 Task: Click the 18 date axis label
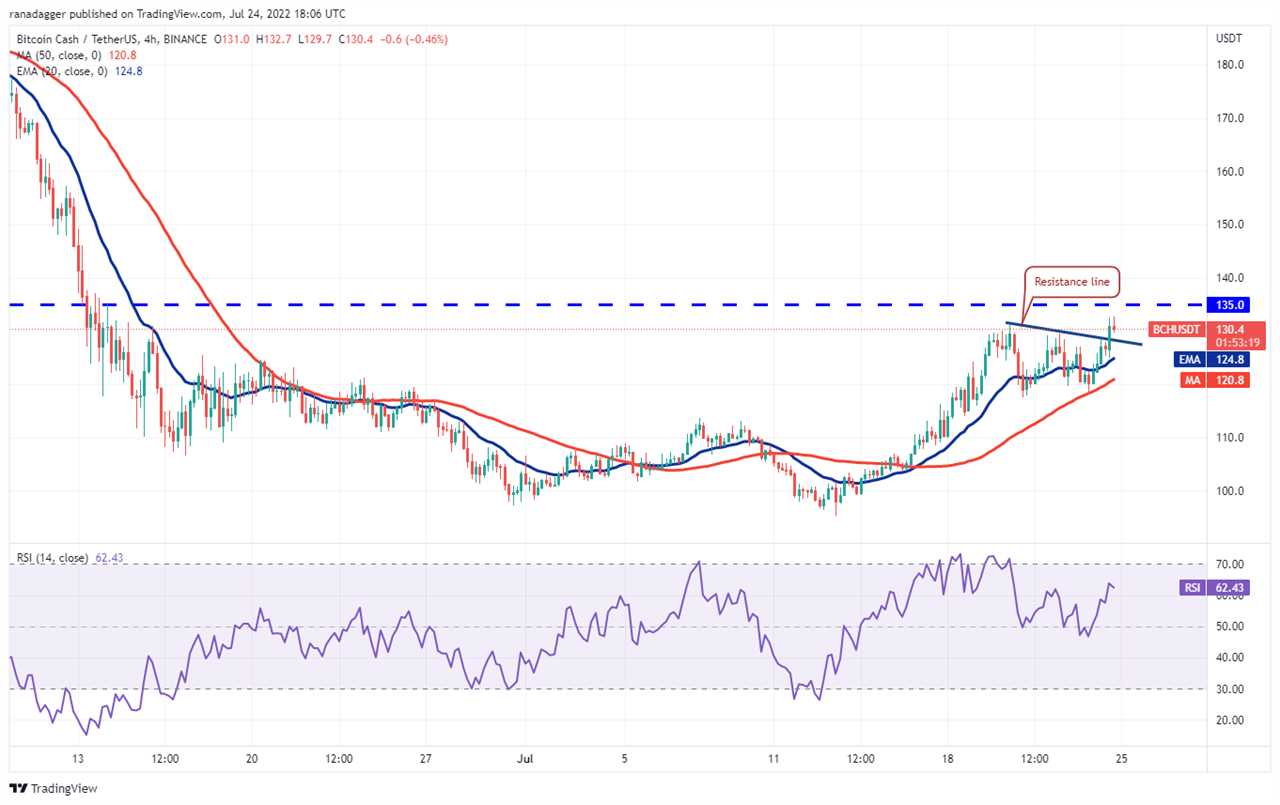click(947, 760)
